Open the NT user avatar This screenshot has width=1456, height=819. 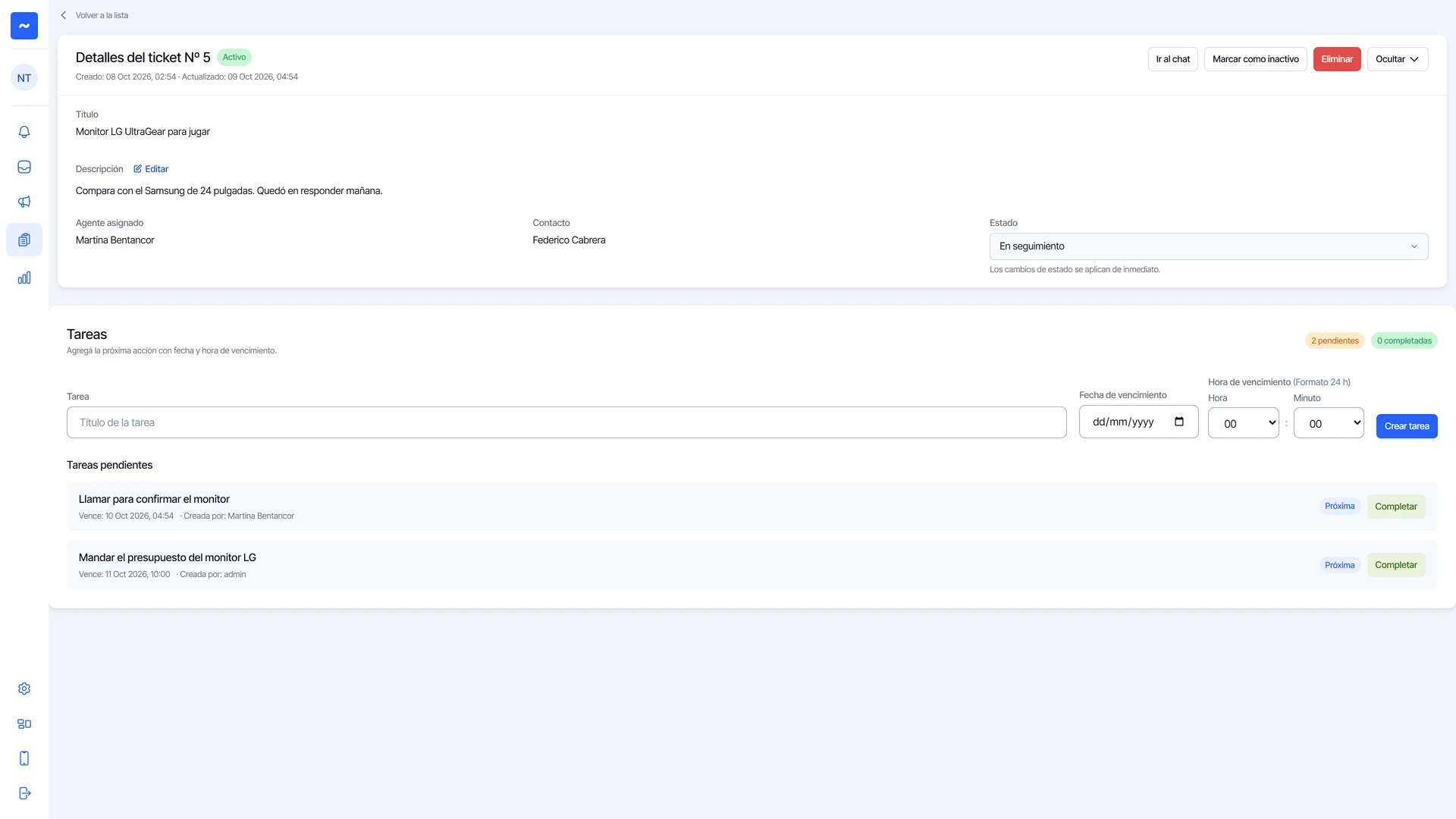tap(24, 77)
